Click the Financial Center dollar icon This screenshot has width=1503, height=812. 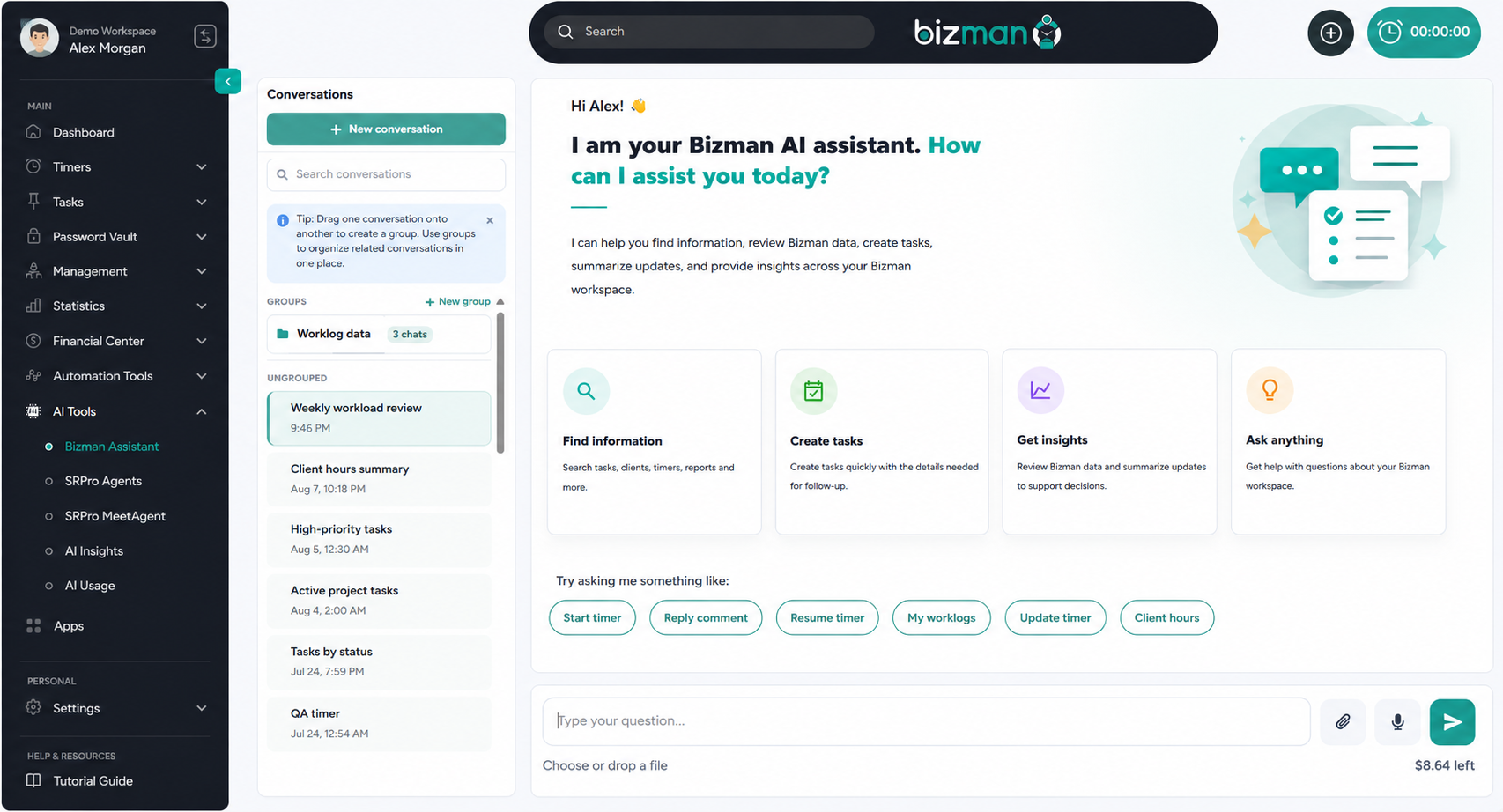point(33,341)
